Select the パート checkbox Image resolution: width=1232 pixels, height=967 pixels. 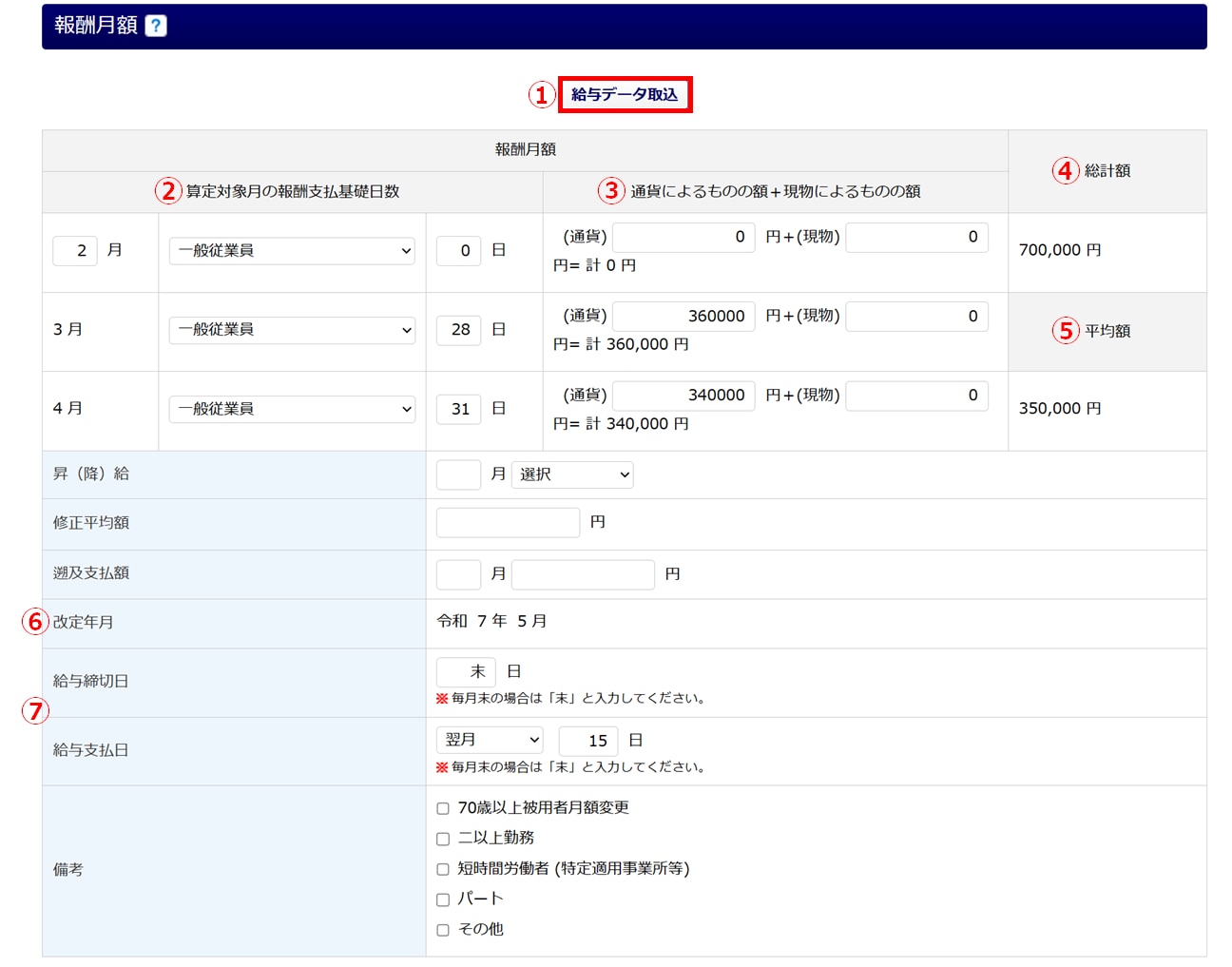(x=443, y=899)
